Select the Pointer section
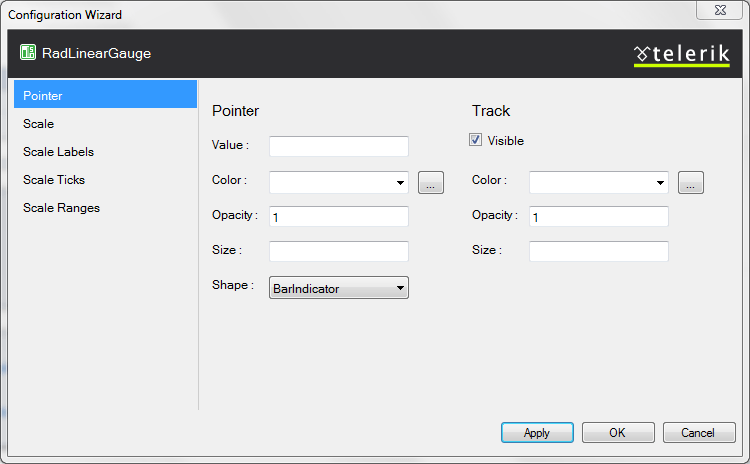750x464 pixels. (x=105, y=94)
